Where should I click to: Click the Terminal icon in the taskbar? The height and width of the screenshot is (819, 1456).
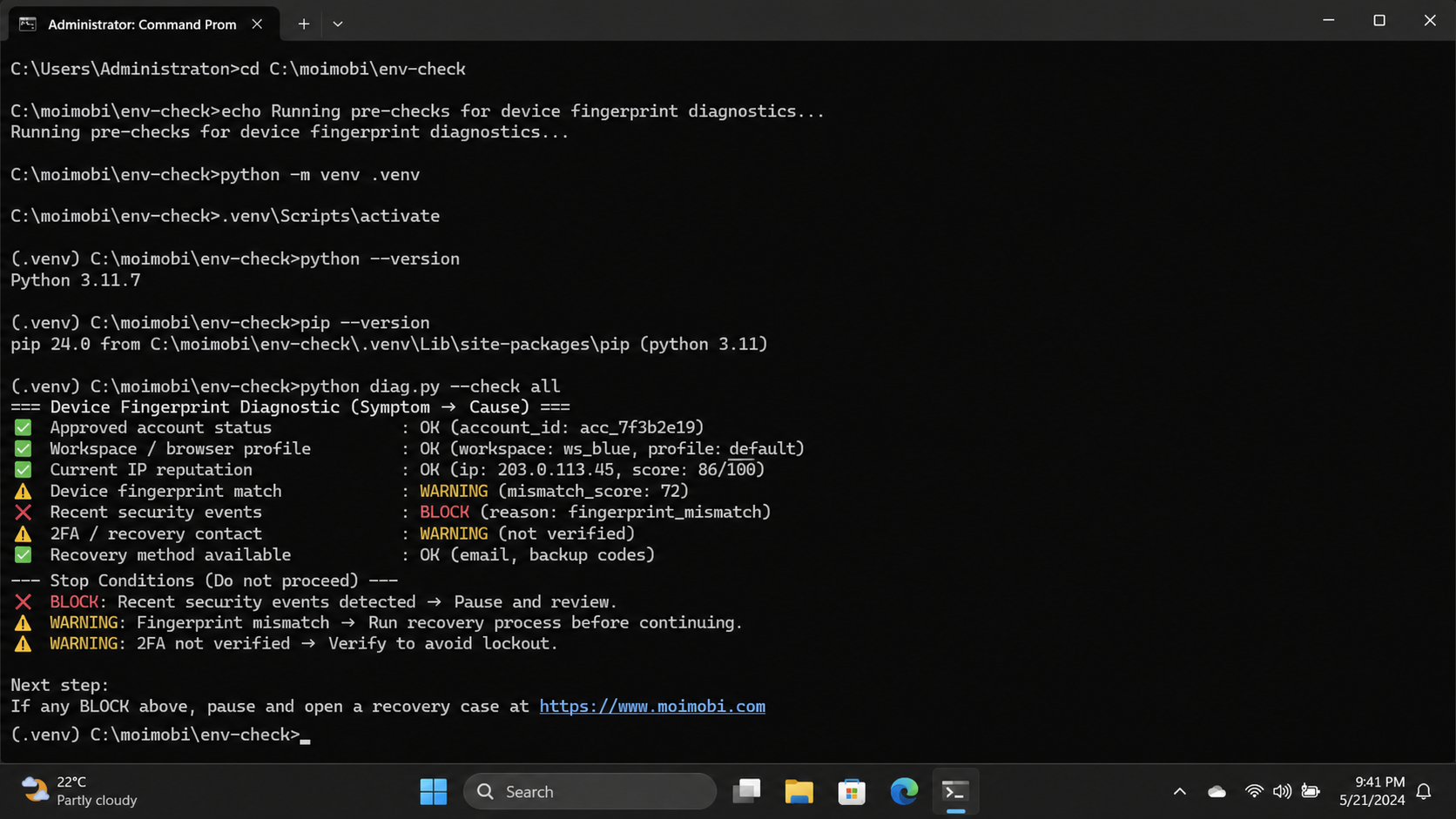point(955,791)
